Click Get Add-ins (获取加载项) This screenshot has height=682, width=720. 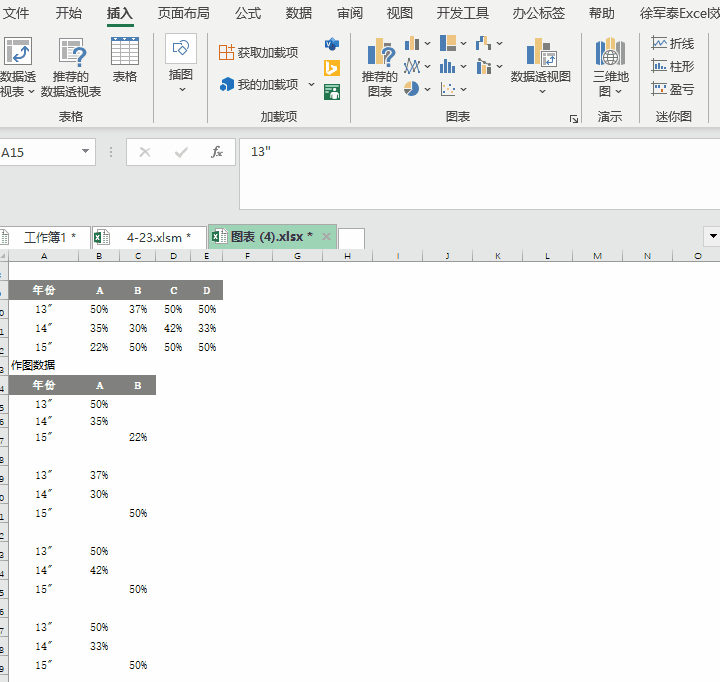pos(259,52)
